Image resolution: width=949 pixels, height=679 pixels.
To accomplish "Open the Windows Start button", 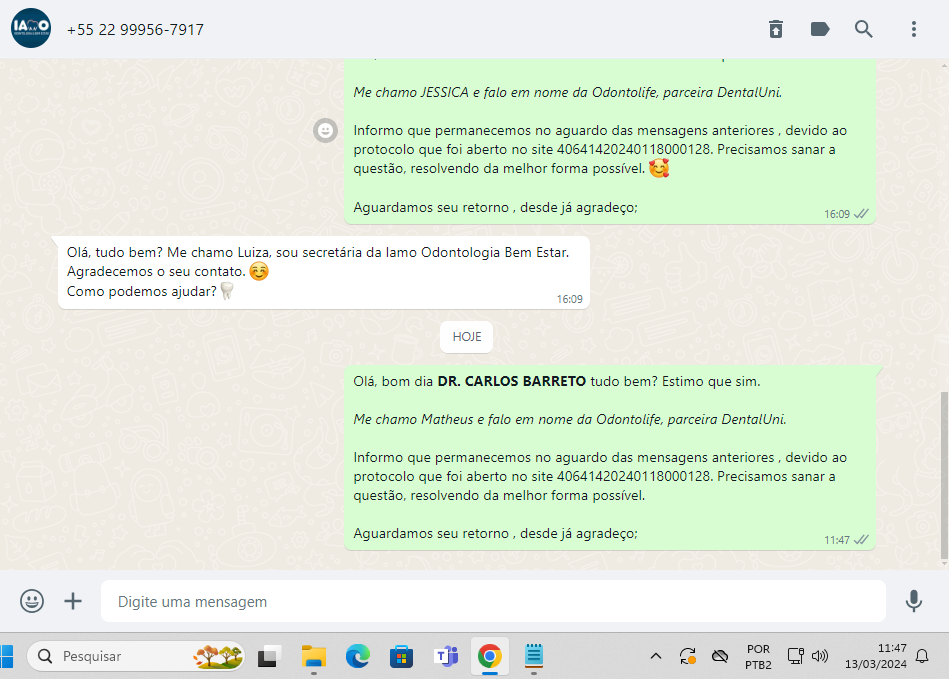I will click(x=6, y=656).
